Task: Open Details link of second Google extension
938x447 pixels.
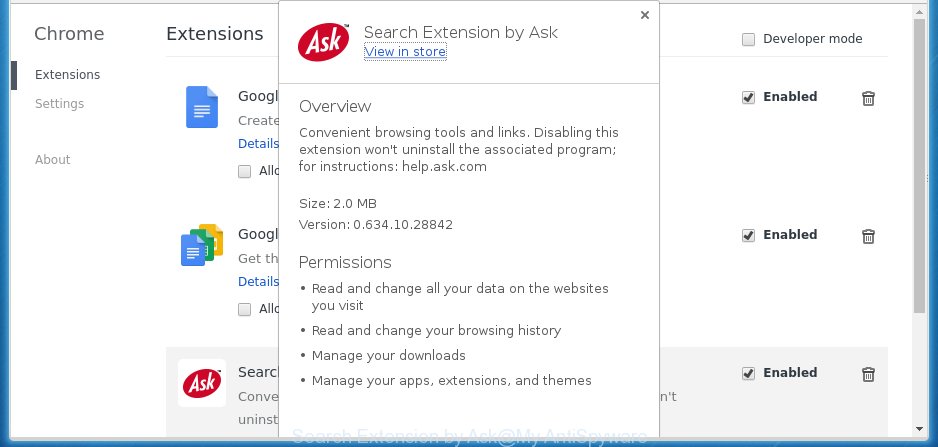Action: 258,281
